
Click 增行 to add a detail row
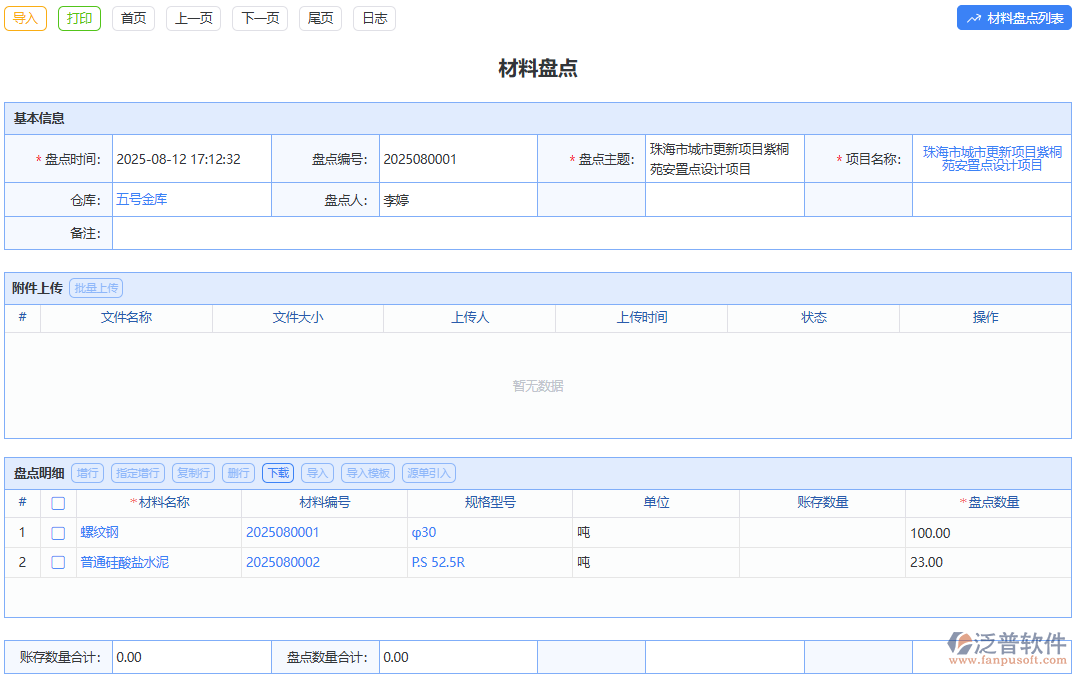[87, 472]
